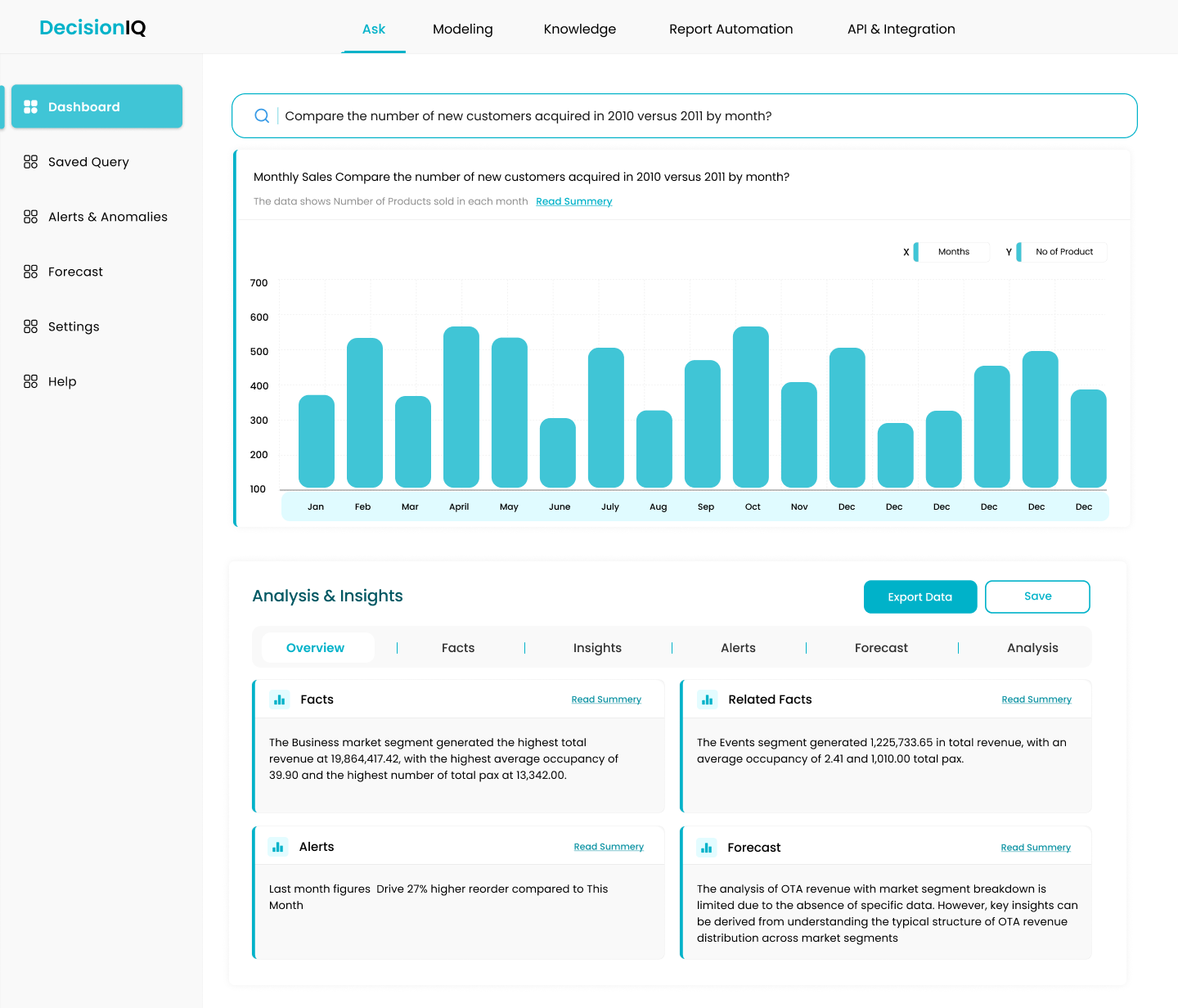The image size is (1178, 1008).
Task: Click the Save button
Action: pos(1036,596)
